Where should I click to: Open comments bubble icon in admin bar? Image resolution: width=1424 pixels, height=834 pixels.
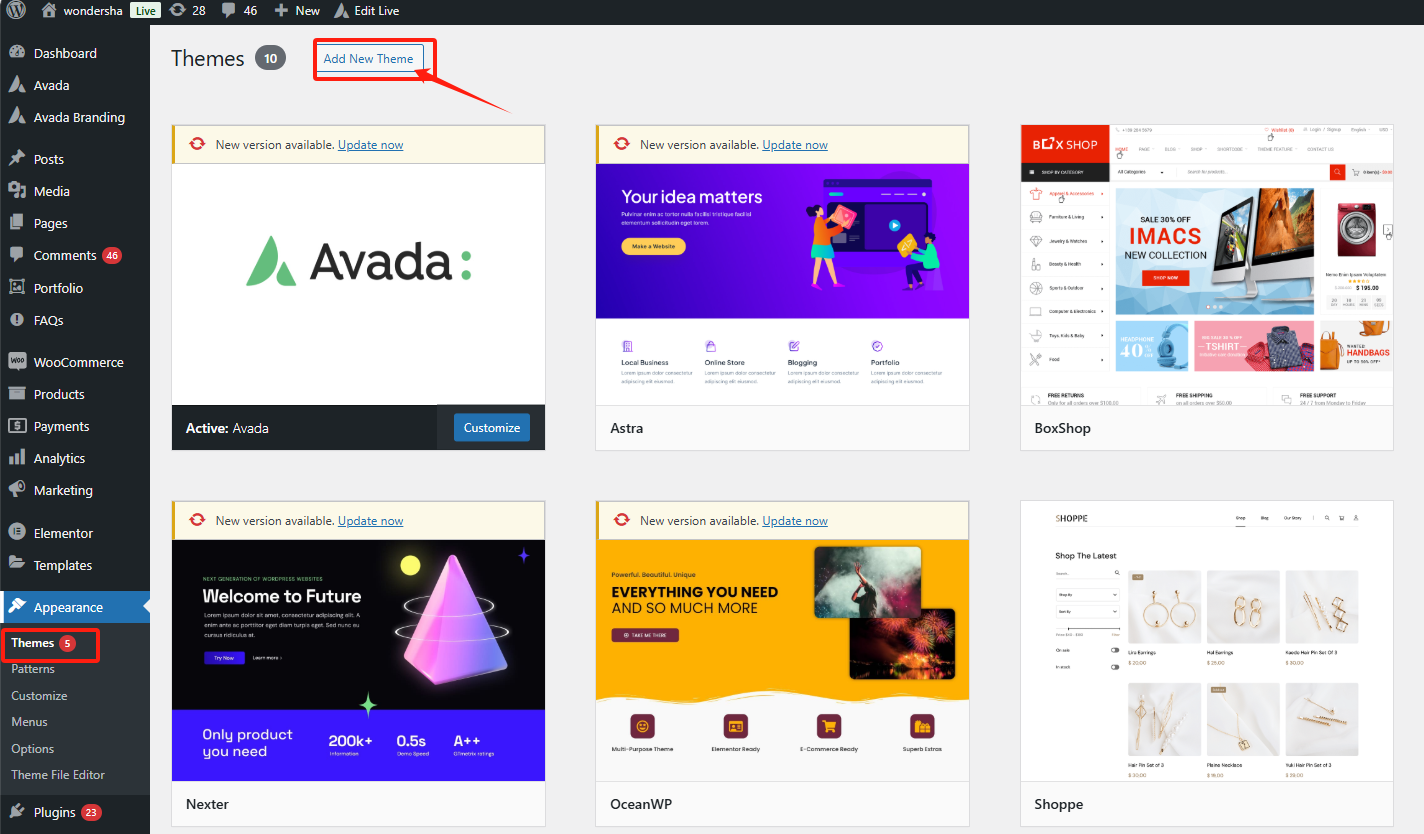(229, 11)
